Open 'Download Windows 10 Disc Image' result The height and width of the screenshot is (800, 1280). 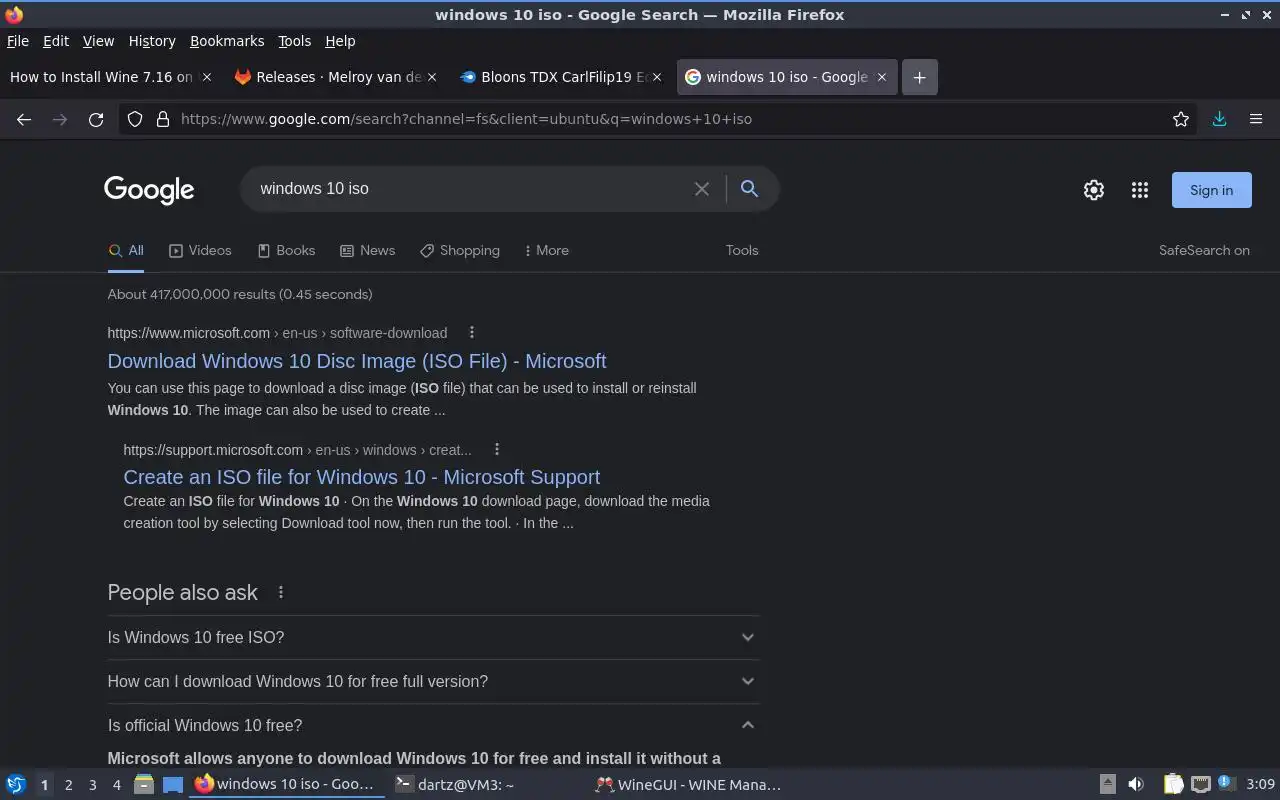coord(357,361)
